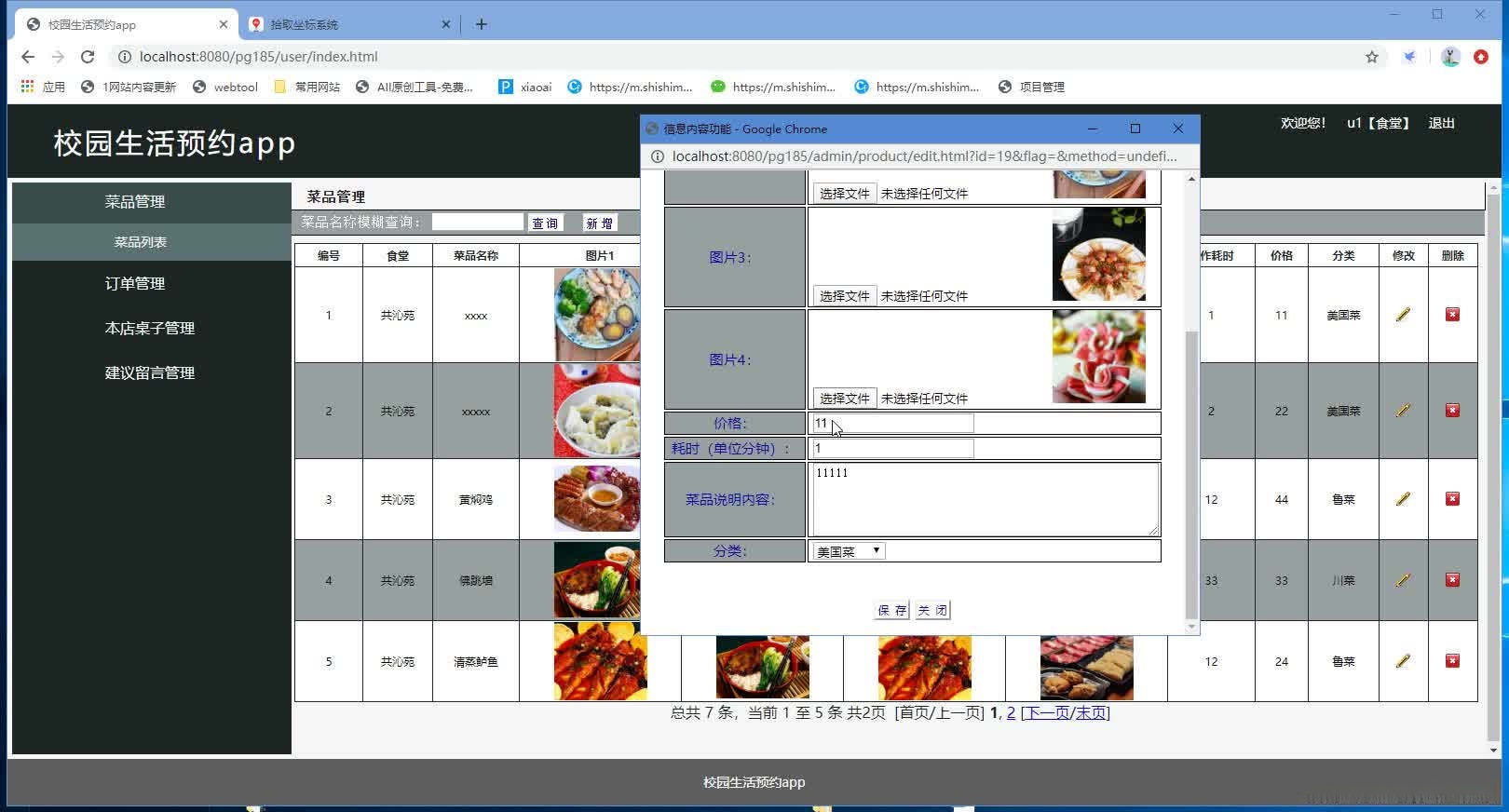Click the 耗时 minutes input field

(x=892, y=448)
